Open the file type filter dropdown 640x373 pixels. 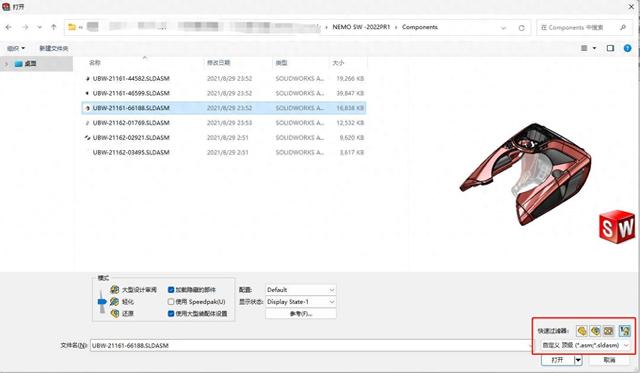(585, 345)
